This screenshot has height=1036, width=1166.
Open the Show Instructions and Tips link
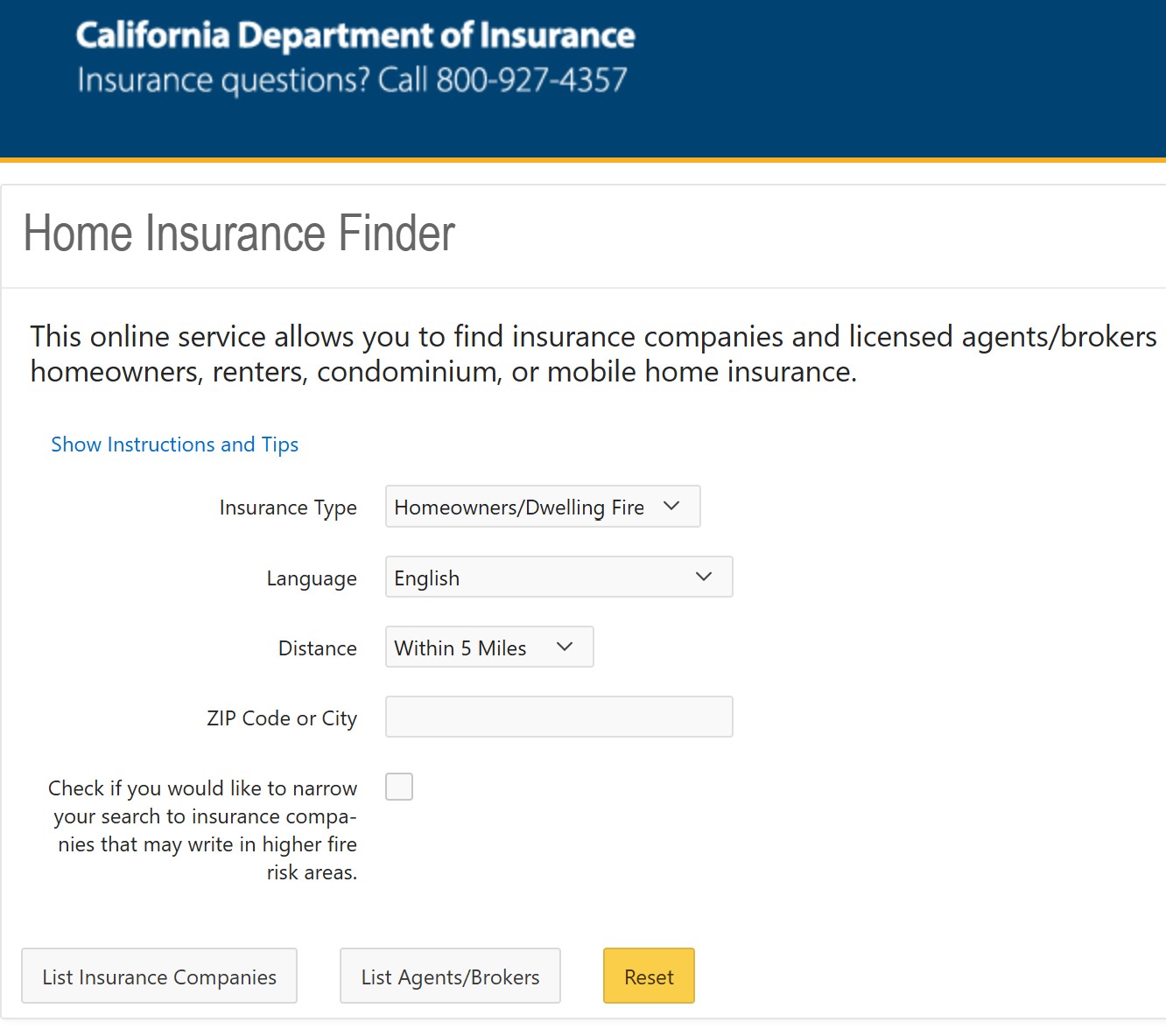click(x=175, y=444)
